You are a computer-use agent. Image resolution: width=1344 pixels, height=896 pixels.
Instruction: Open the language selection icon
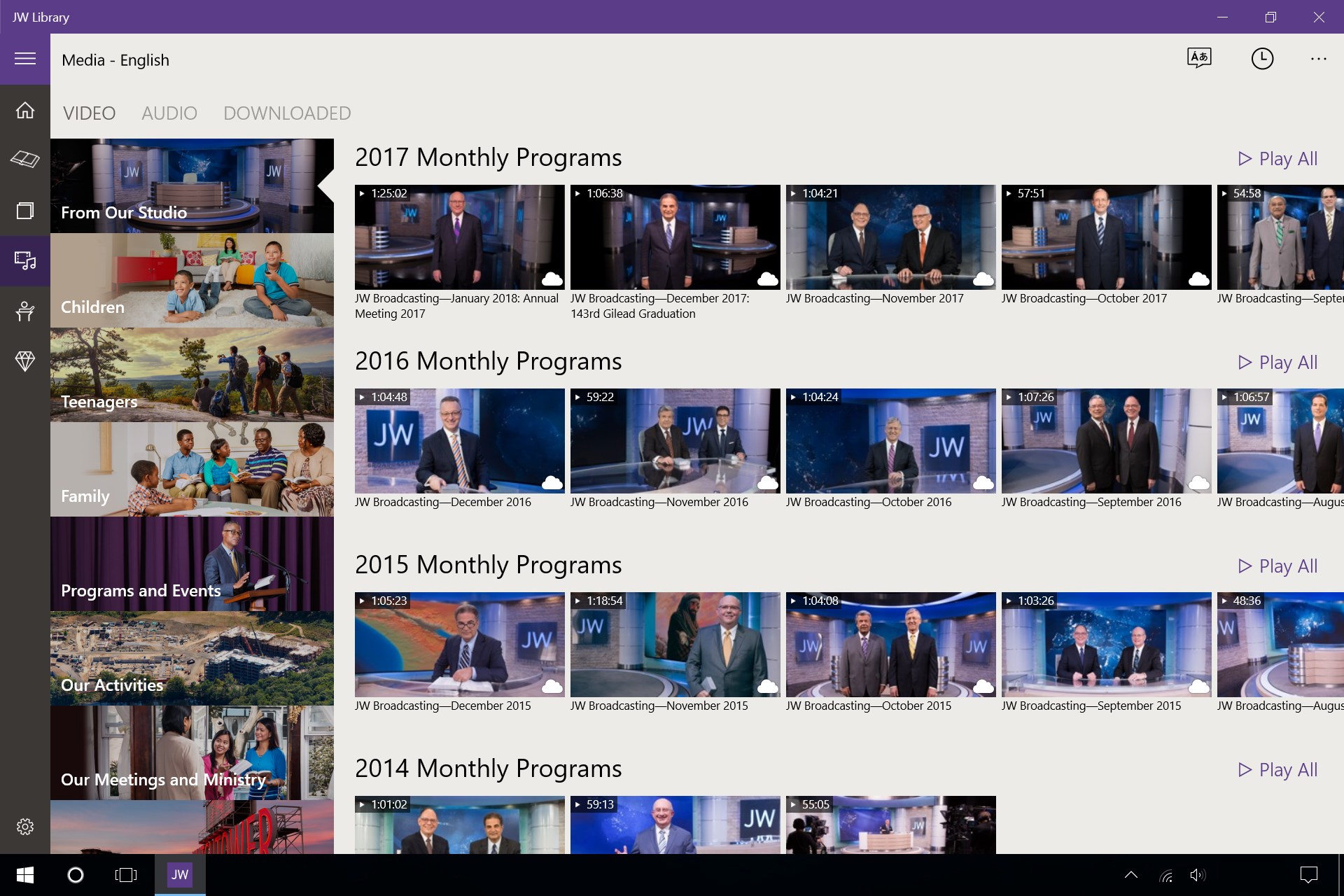tap(1199, 58)
